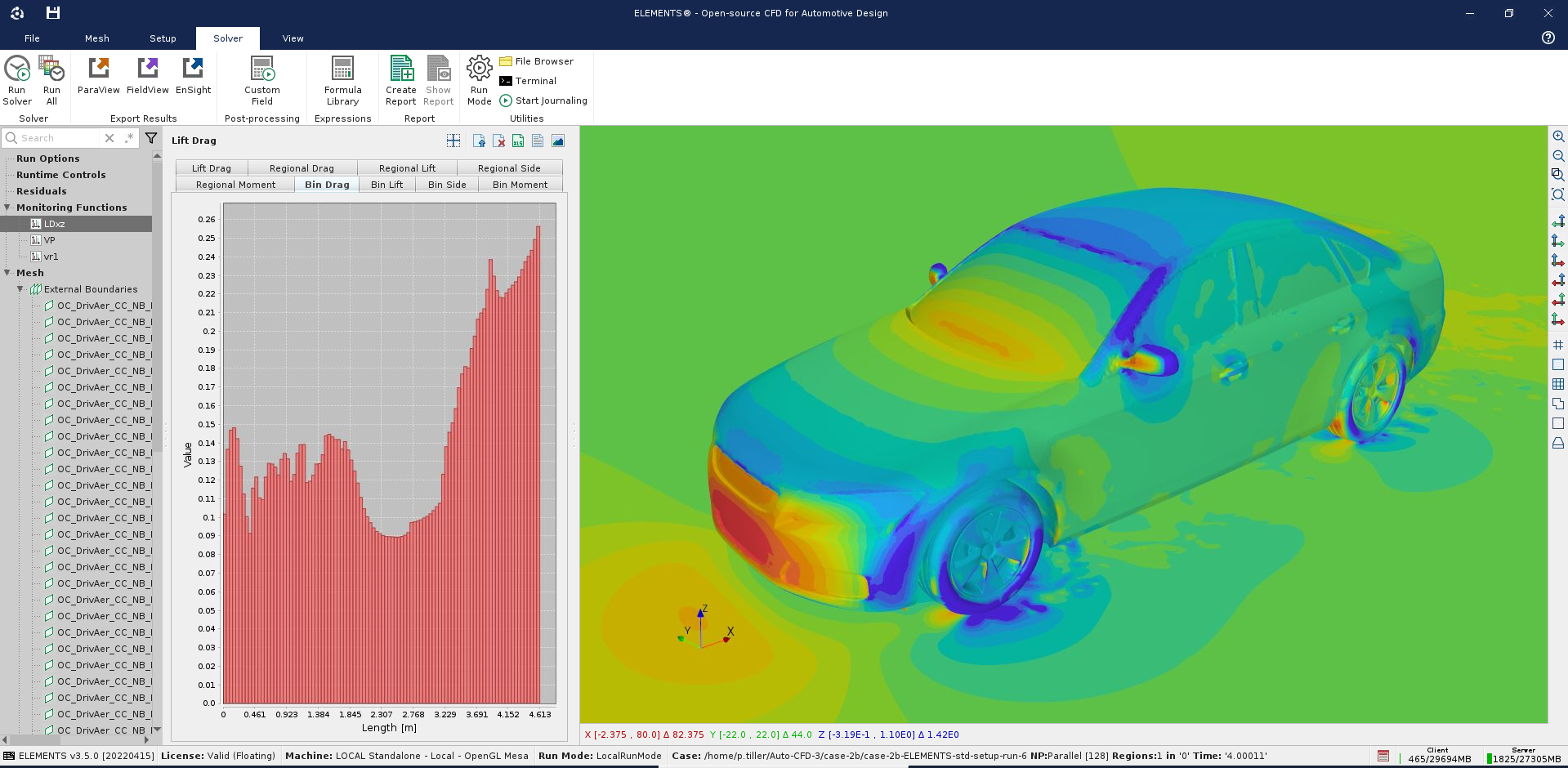Click Start Journaling
This screenshot has height=768, width=1568.
(543, 100)
